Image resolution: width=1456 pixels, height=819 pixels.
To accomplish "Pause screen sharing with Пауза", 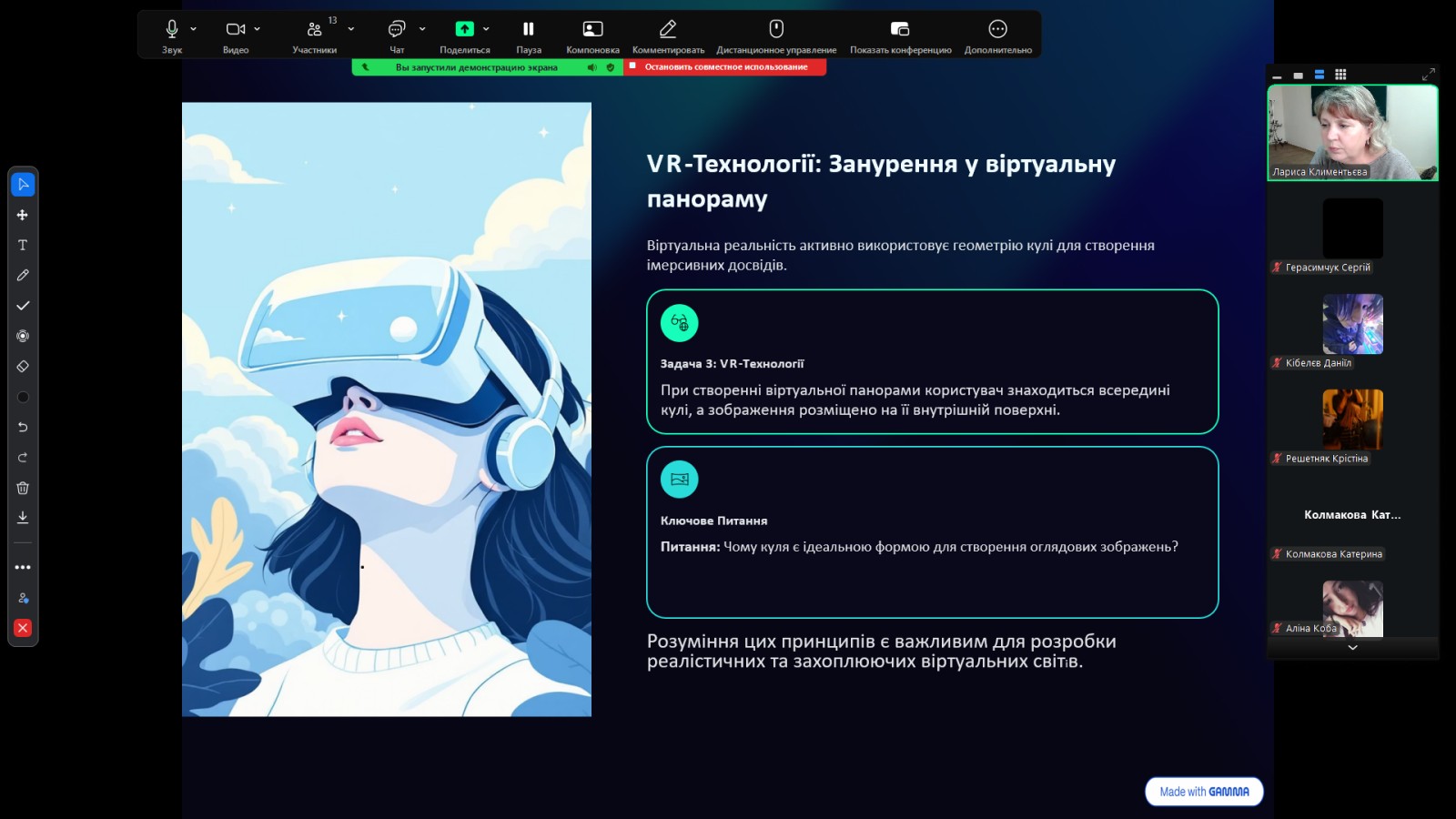I will (x=529, y=35).
